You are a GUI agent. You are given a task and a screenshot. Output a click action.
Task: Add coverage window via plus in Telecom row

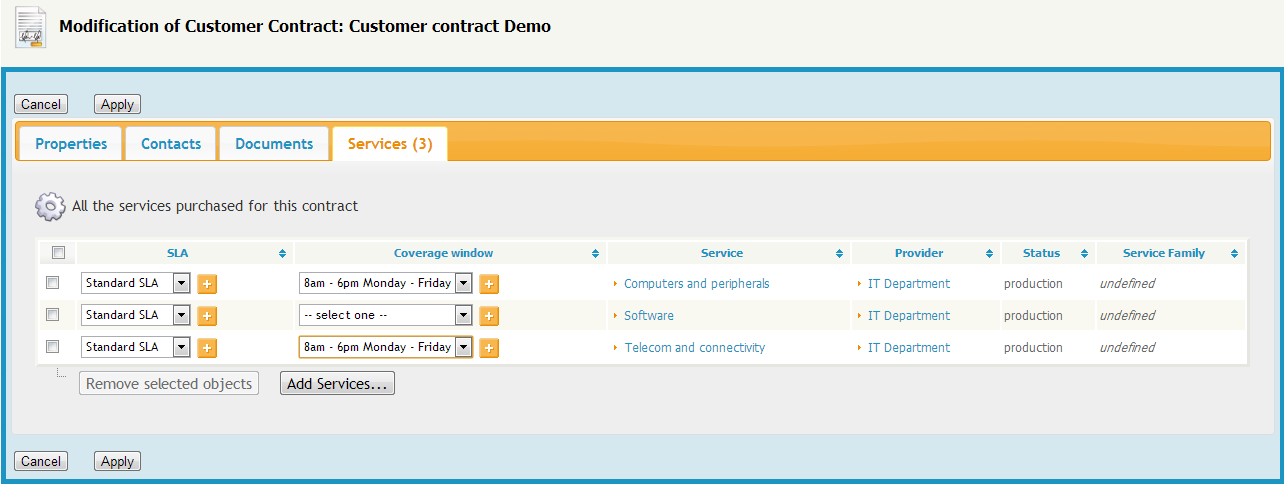(x=489, y=348)
